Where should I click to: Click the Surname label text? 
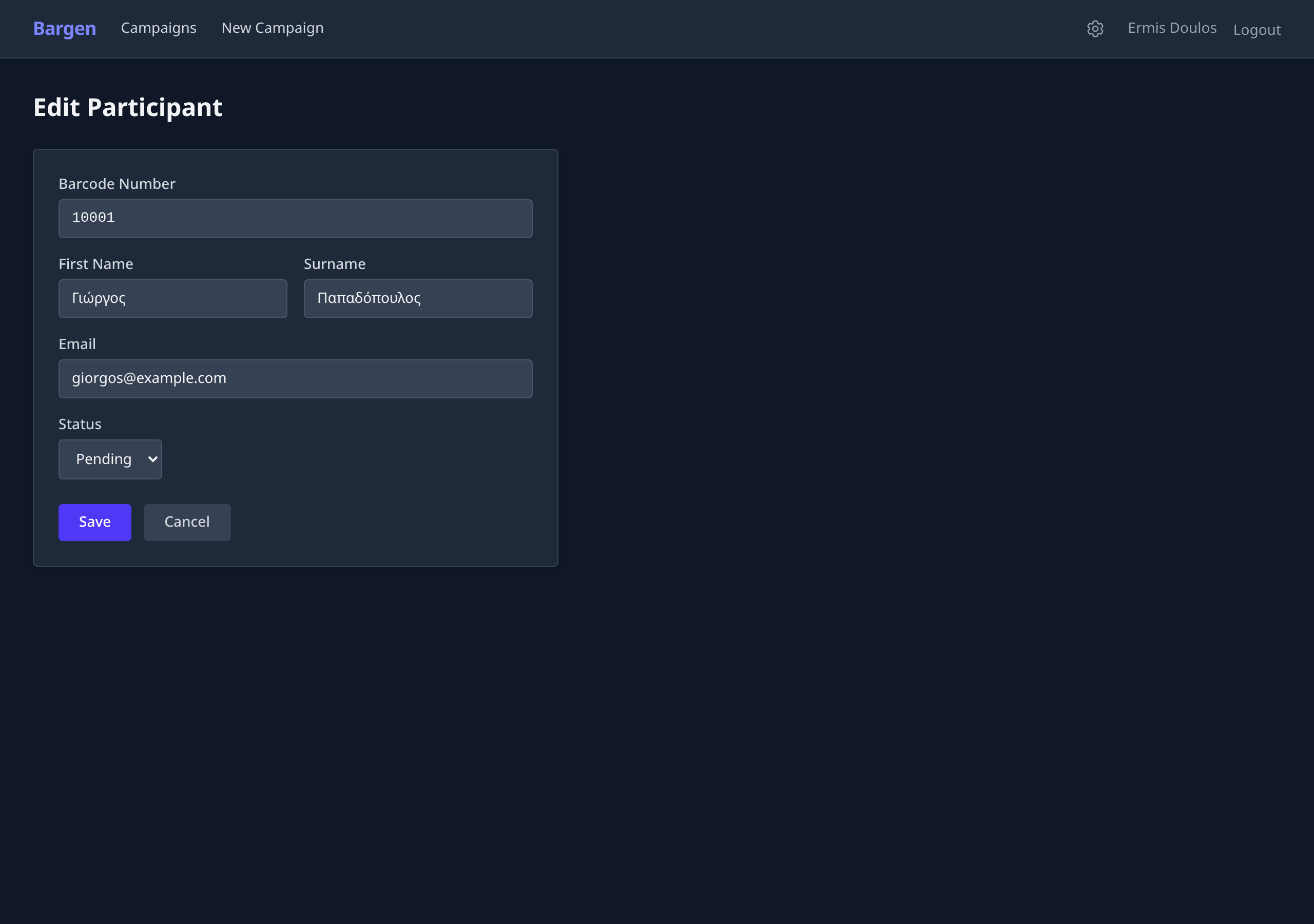(334, 264)
